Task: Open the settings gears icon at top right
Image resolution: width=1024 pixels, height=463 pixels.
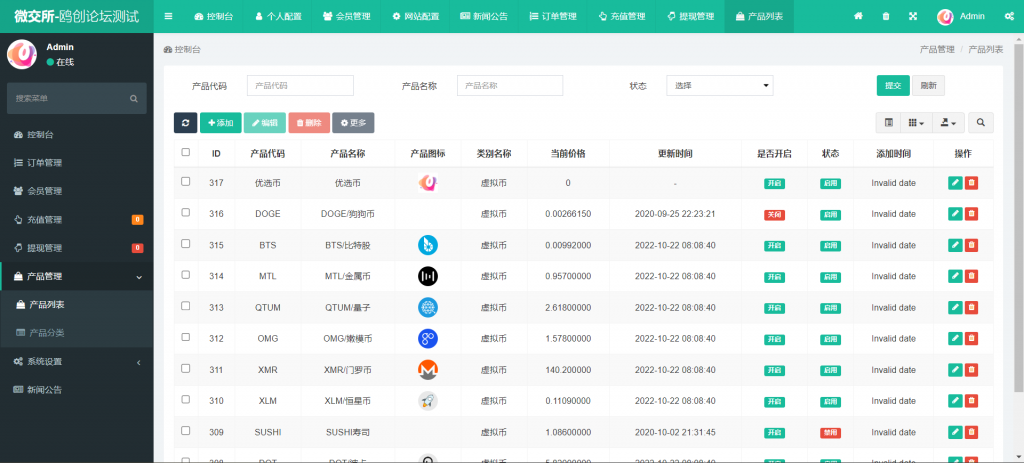Action: click(1009, 16)
